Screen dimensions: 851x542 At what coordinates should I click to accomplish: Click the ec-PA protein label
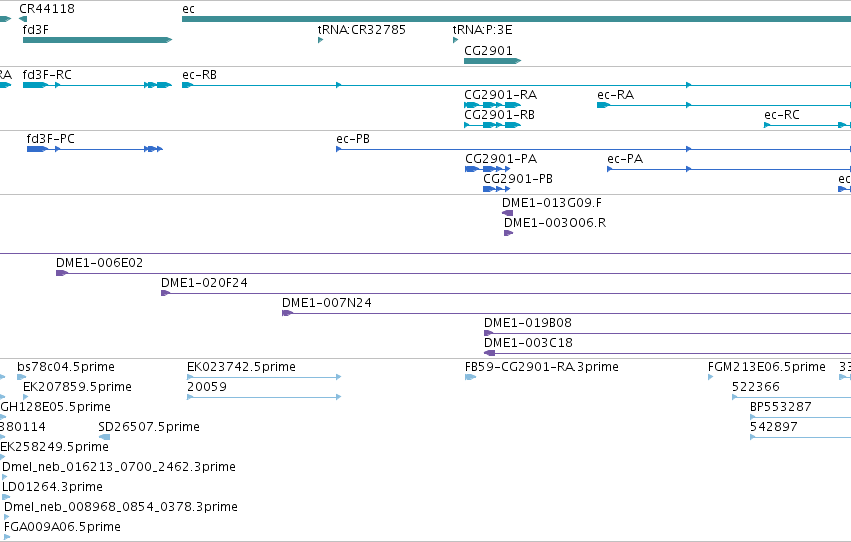point(625,159)
